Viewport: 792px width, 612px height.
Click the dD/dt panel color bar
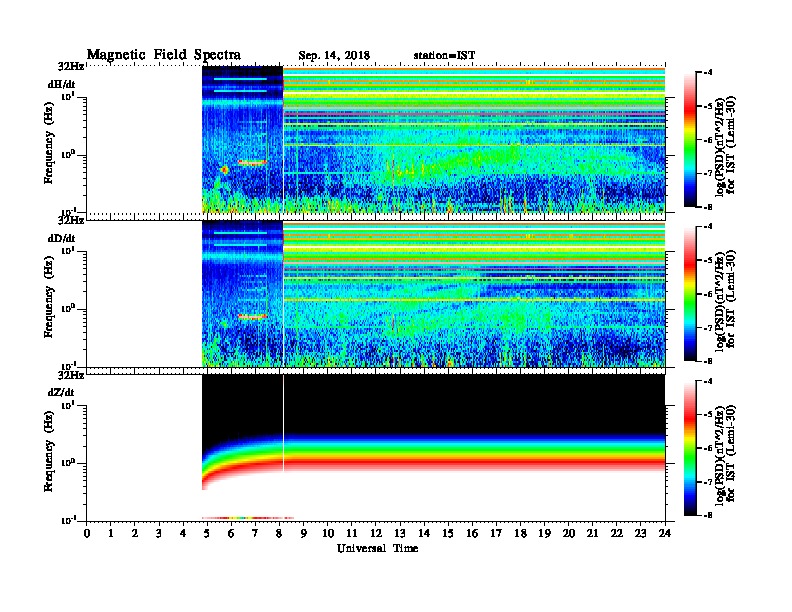click(690, 293)
